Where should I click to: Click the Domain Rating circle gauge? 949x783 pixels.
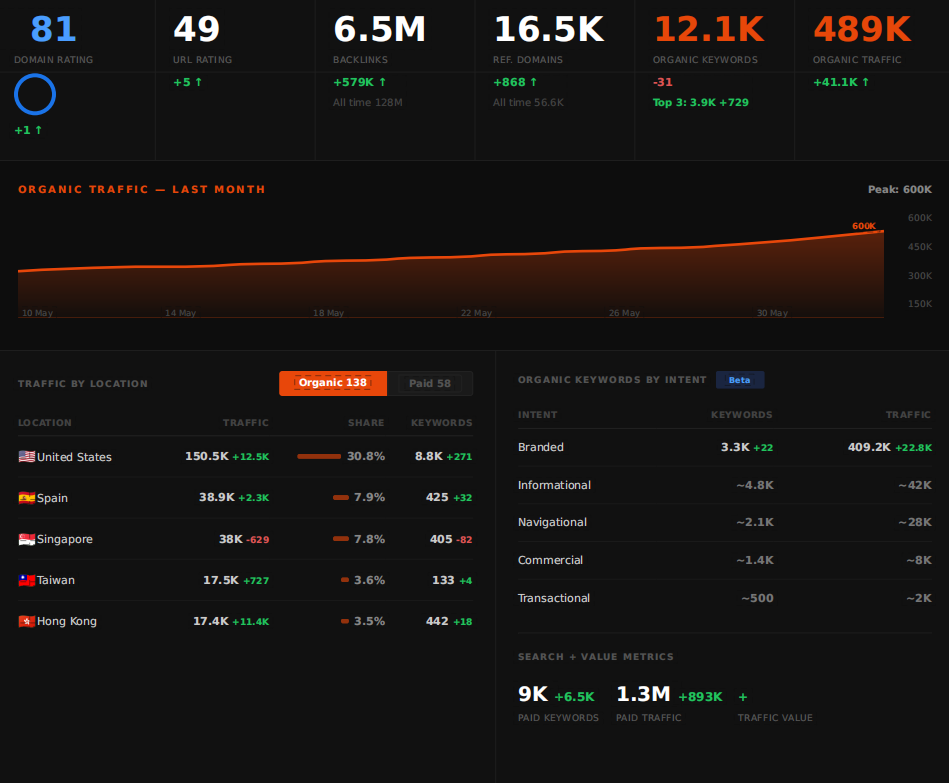coord(35,94)
